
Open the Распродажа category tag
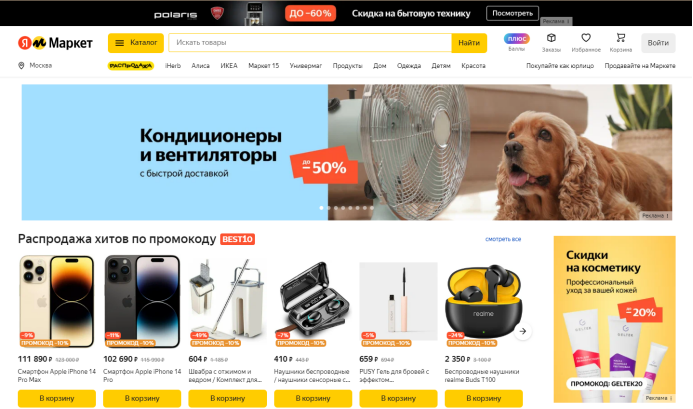pos(131,66)
